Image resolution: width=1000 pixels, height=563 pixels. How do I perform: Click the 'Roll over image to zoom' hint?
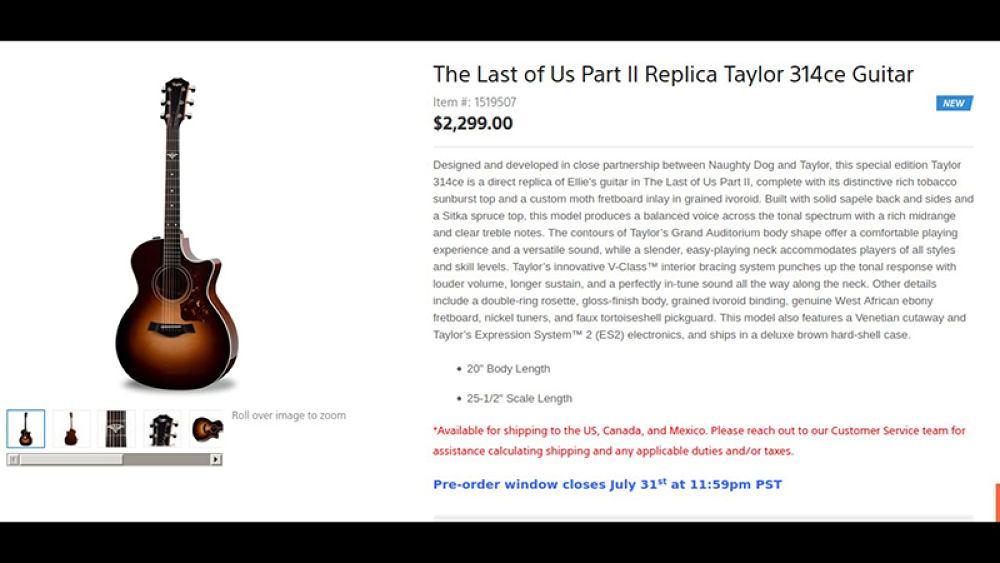(x=289, y=415)
